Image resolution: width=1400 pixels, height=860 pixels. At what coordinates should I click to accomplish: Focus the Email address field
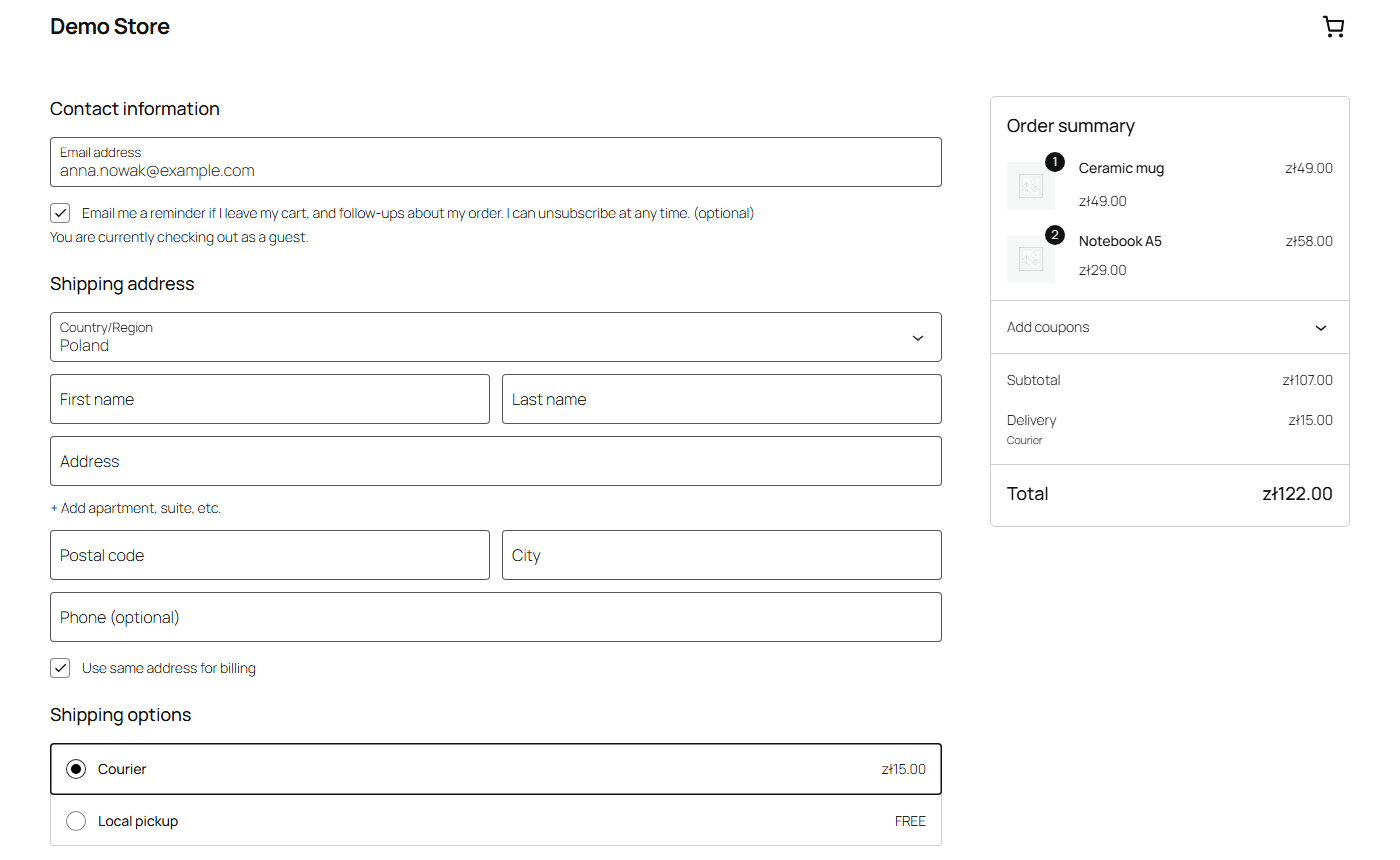pos(496,162)
